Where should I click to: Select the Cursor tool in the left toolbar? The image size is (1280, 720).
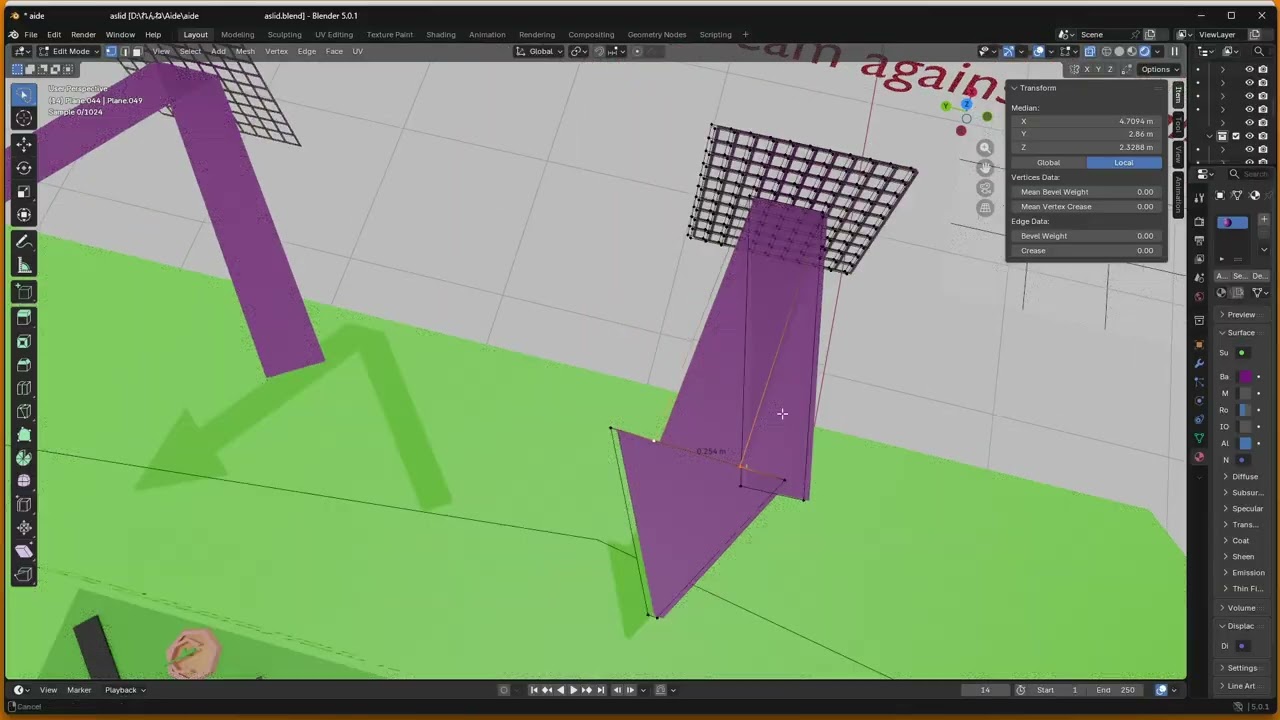pyautogui.click(x=24, y=118)
